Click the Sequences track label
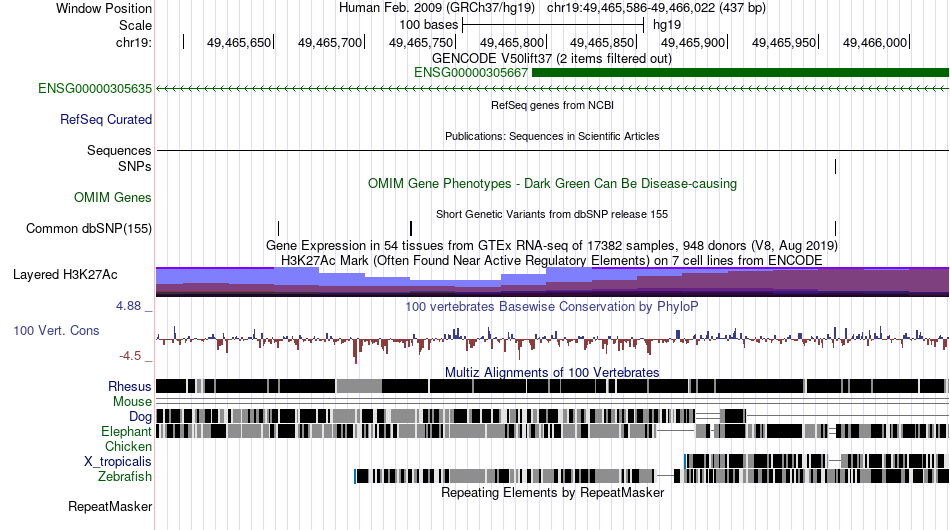950x530 pixels. [119, 150]
